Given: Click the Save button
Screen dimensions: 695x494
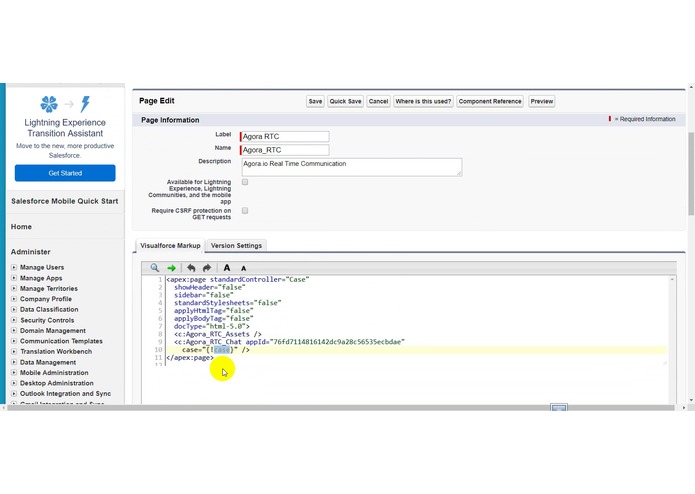Looking at the screenshot, I should (315, 101).
